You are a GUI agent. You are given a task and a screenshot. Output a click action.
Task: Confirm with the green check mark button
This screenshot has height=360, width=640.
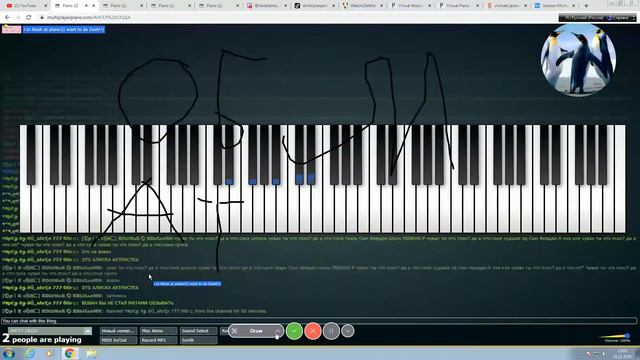[294, 331]
